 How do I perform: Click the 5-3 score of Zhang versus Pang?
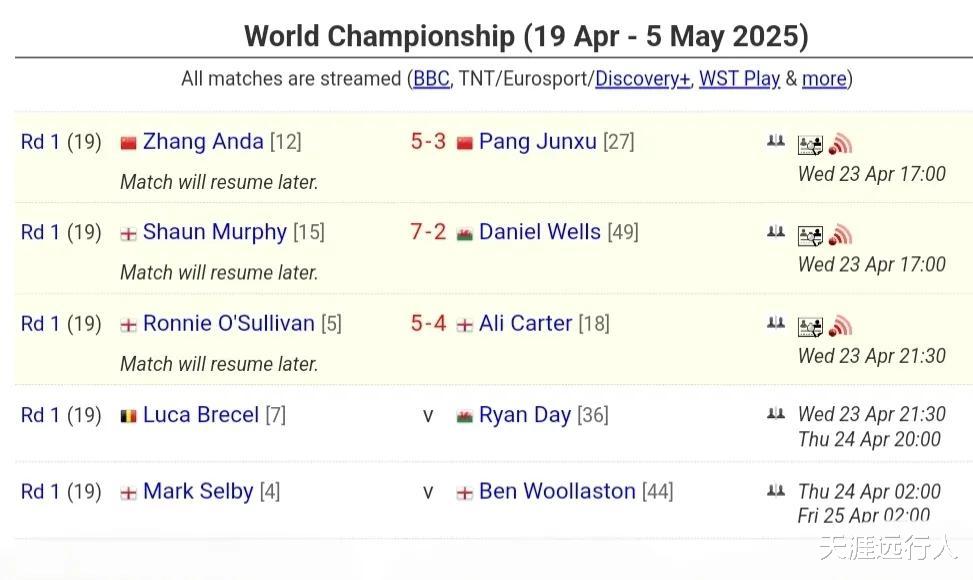click(428, 142)
